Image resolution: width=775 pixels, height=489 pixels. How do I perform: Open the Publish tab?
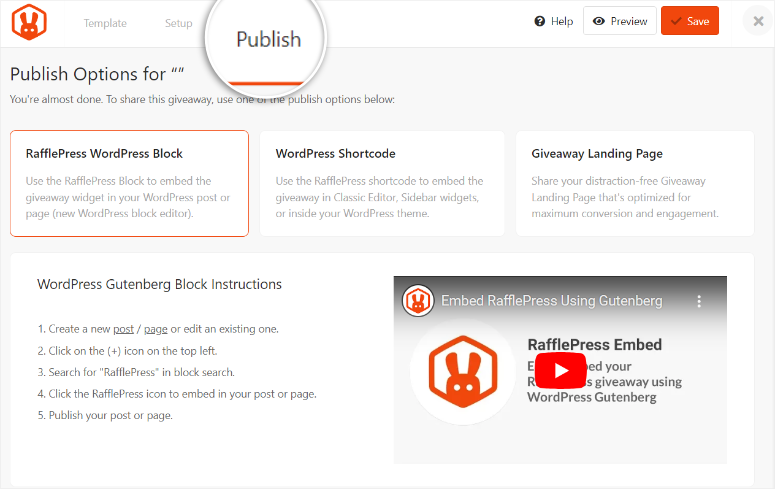click(268, 40)
